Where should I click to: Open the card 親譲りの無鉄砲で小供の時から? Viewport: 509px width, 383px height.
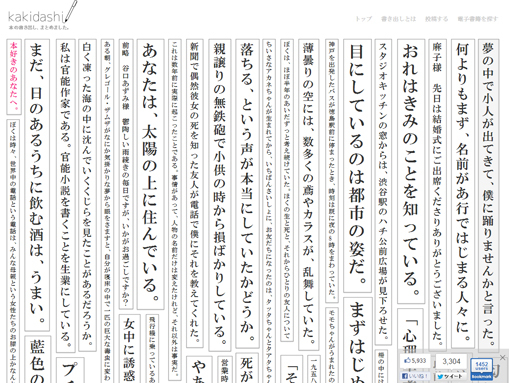click(219, 195)
